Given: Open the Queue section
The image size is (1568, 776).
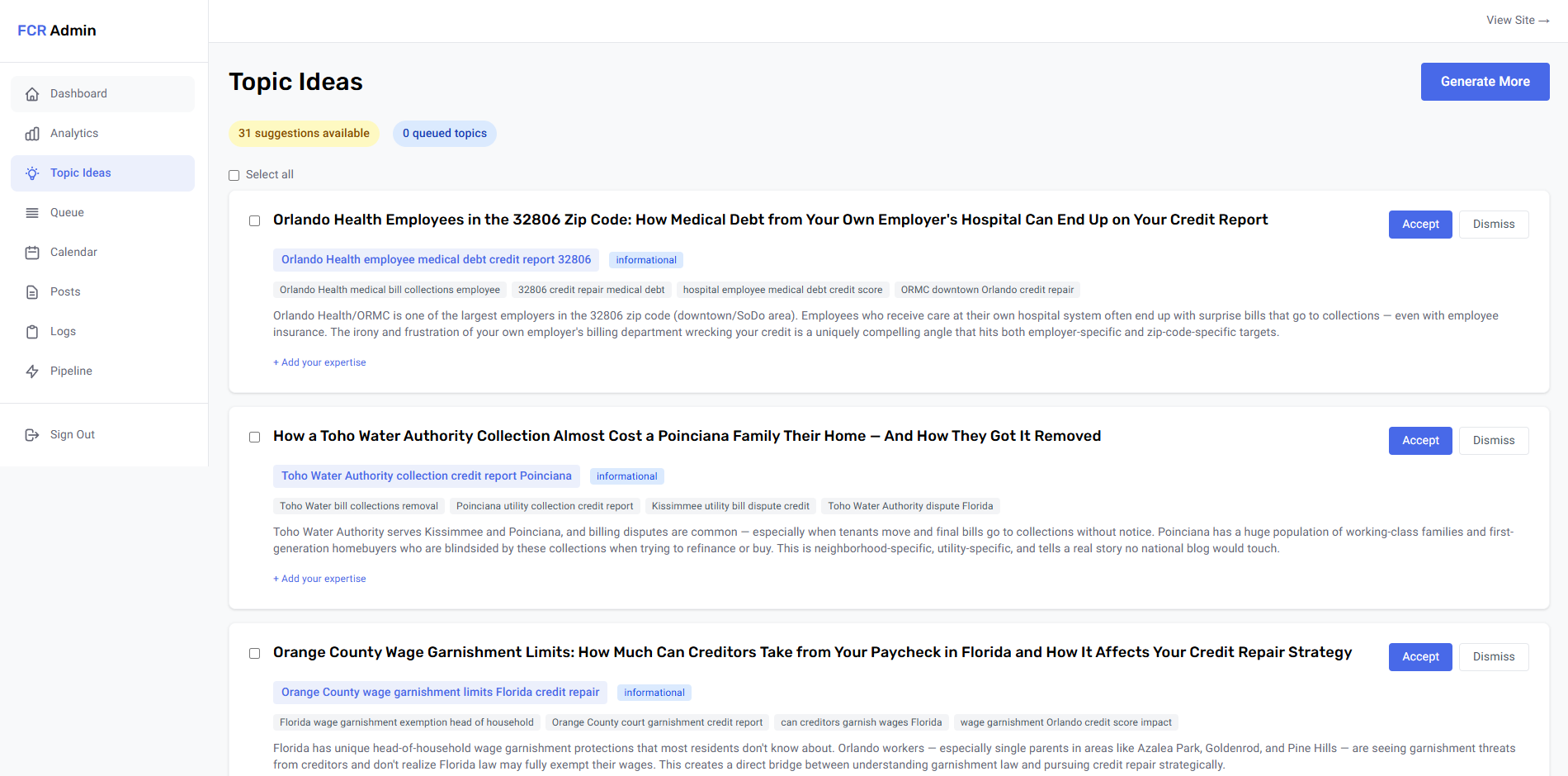Looking at the screenshot, I should pyautogui.click(x=103, y=213).
